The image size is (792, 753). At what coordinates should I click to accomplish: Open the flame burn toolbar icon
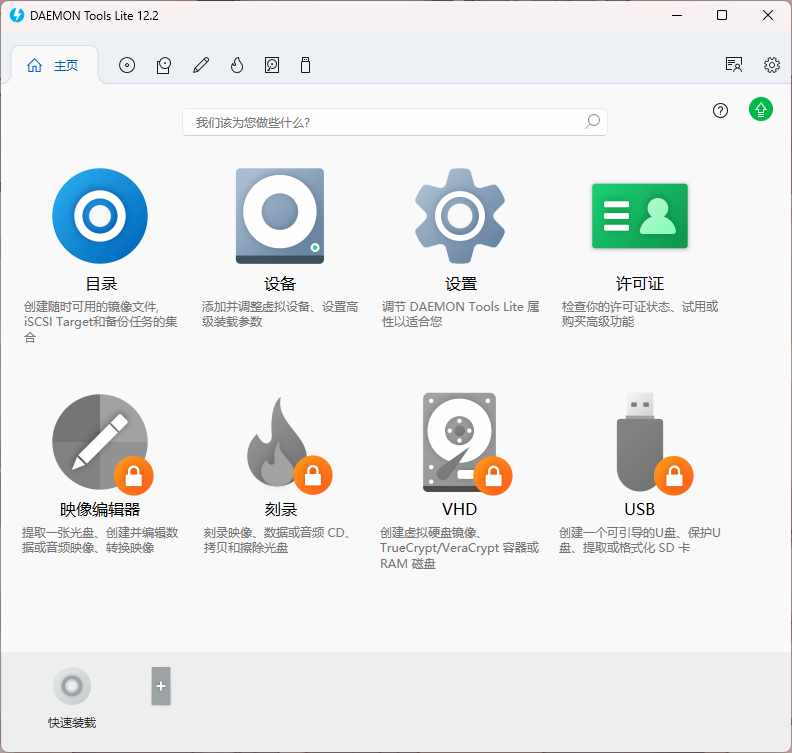click(237, 65)
